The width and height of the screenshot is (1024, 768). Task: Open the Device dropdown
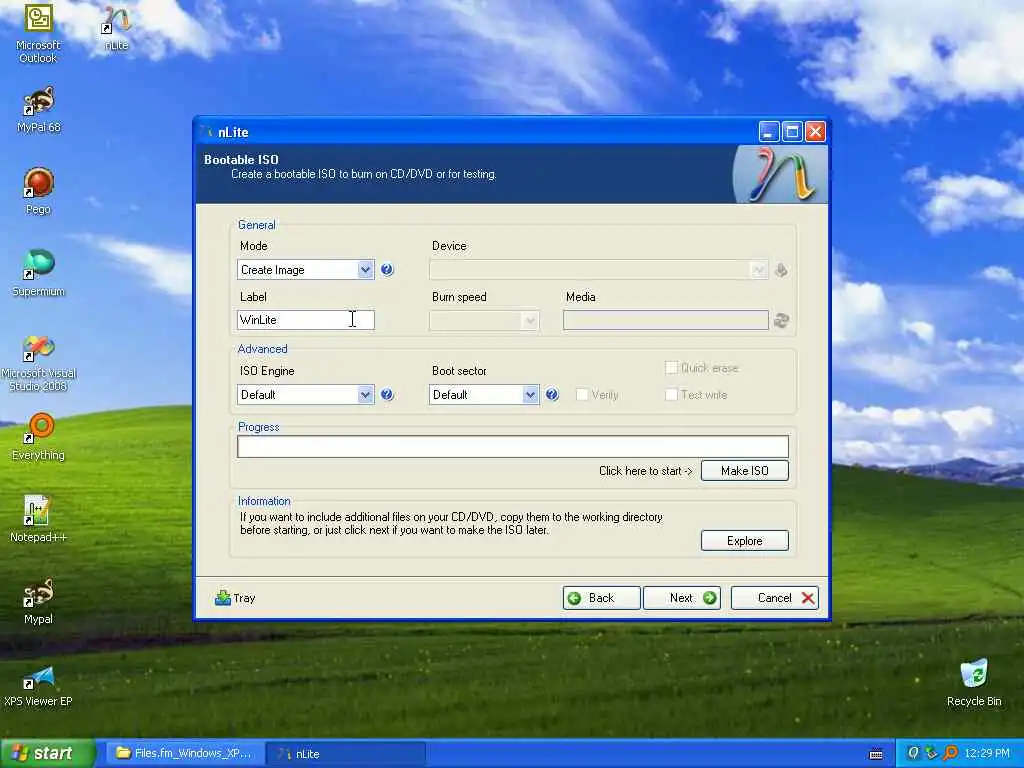(x=598, y=270)
